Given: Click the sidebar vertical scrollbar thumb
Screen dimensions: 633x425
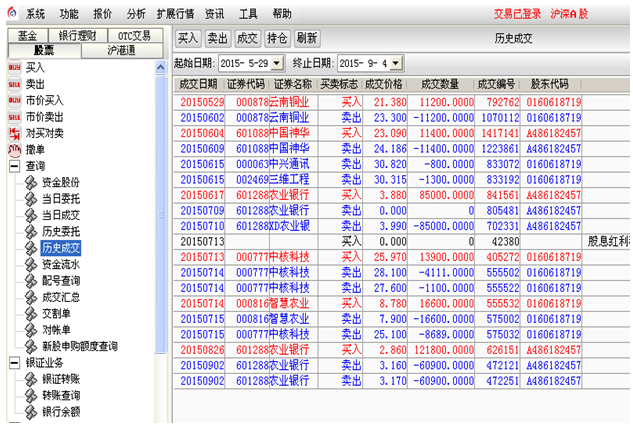Looking at the screenshot, I should [x=161, y=214].
